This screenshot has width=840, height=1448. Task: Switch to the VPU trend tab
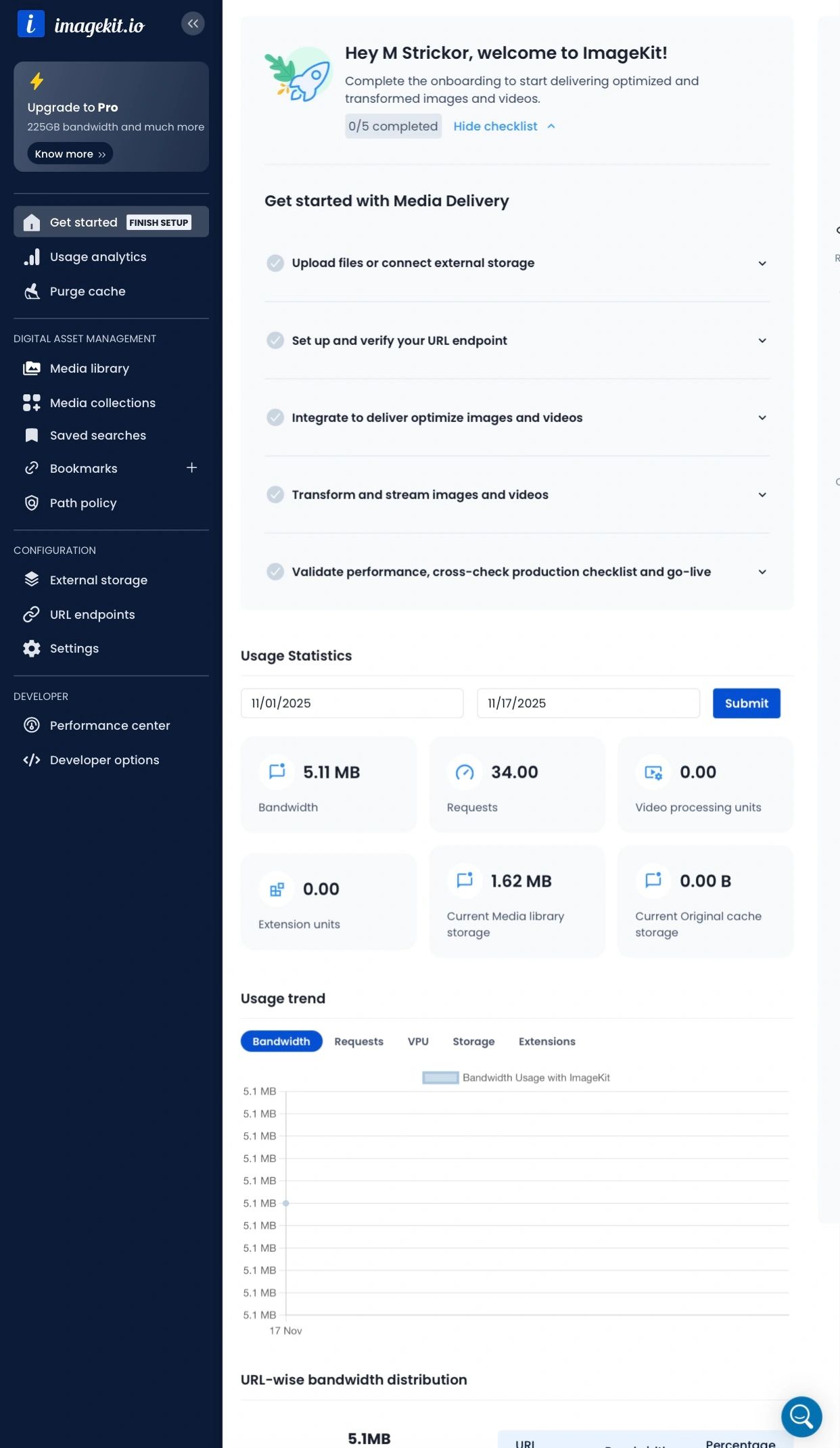pos(418,1042)
